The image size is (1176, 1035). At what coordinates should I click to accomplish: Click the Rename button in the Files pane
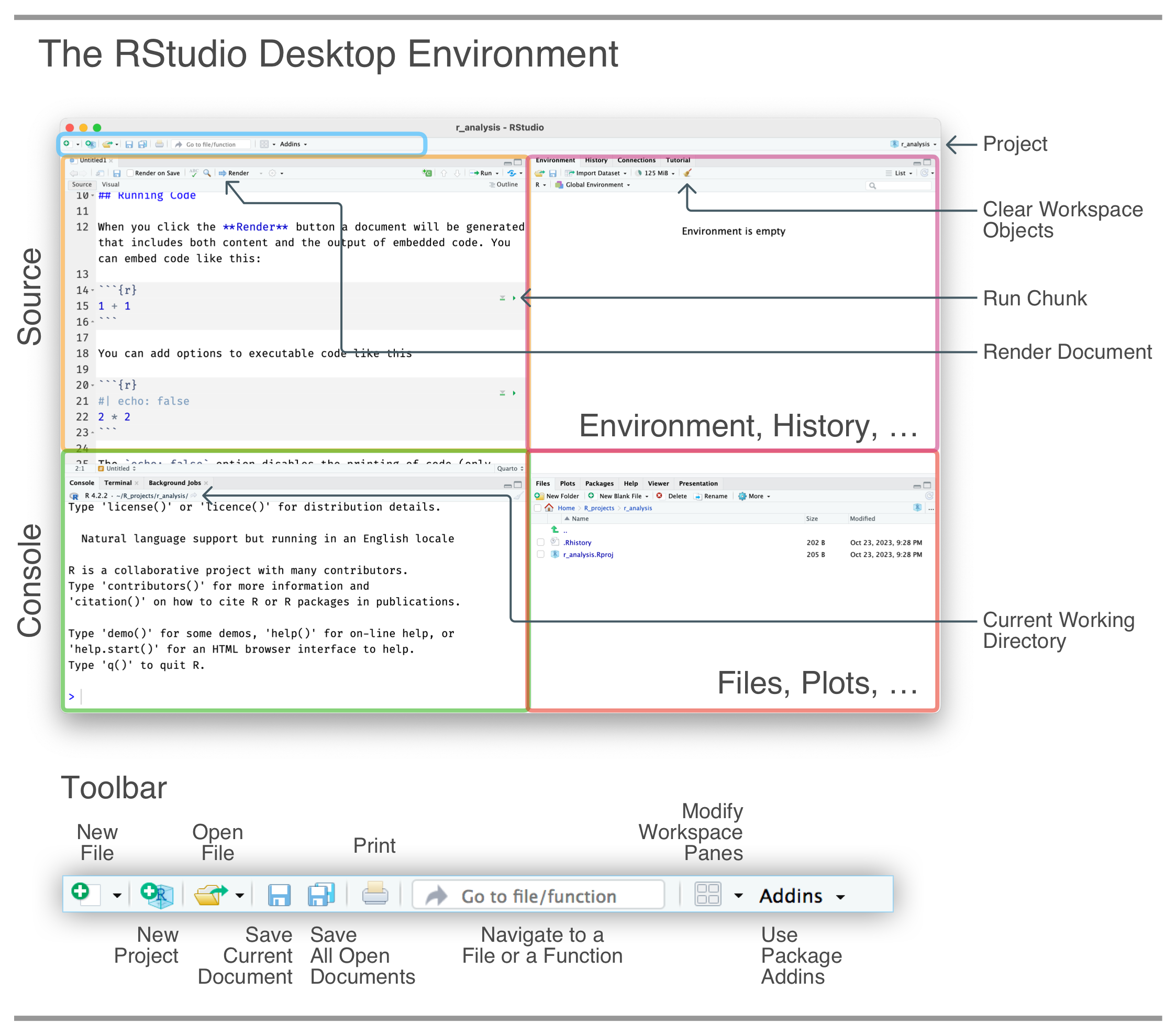(711, 496)
